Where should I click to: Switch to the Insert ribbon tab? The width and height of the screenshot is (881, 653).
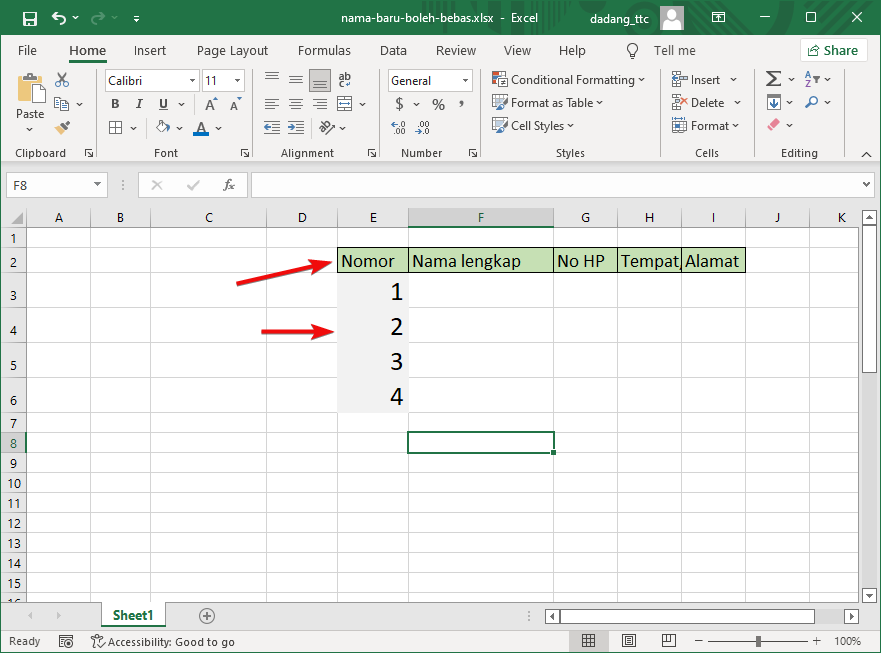(150, 51)
